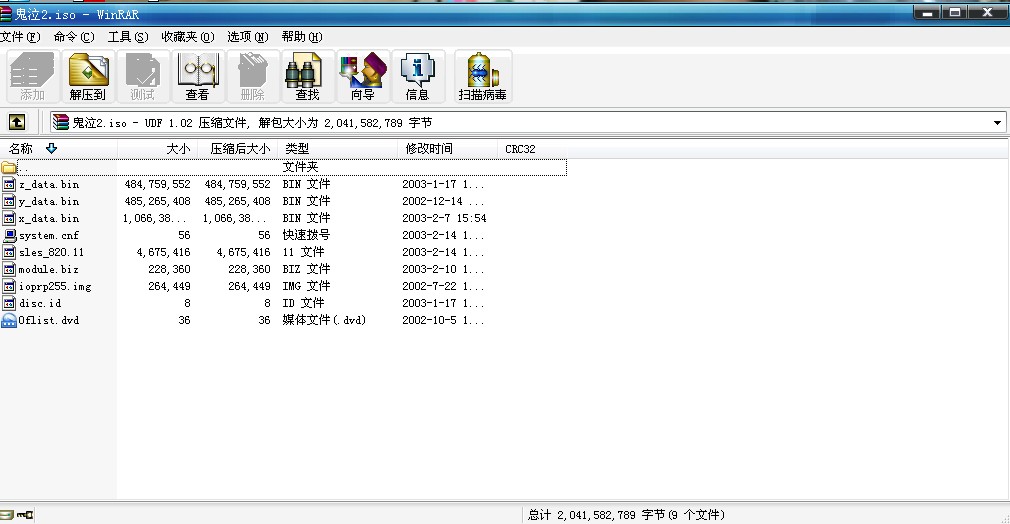Screen dimensions: 1010x524
Task: Click the sles_820.11 file name
Action: click(52, 252)
